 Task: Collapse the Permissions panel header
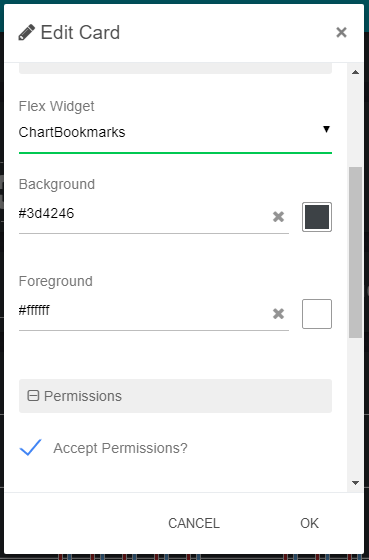tap(175, 396)
